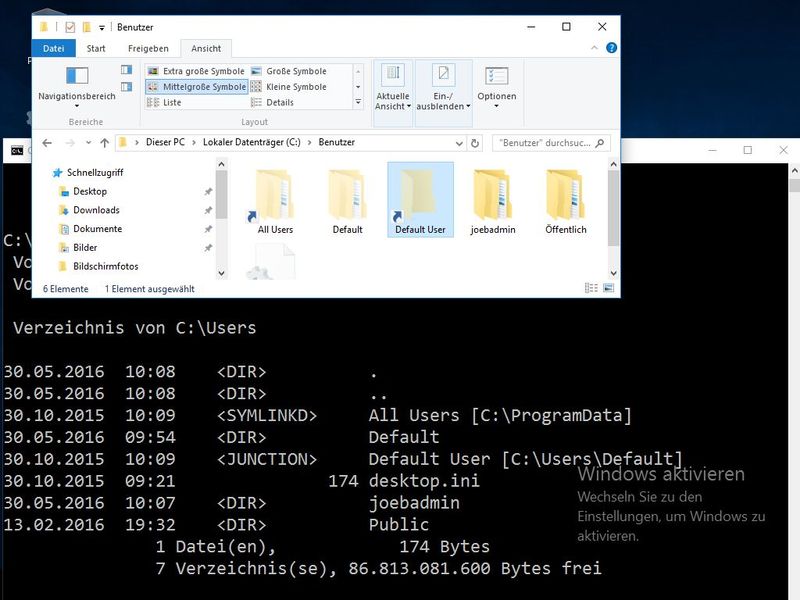Select Liste layout option
This screenshot has height=600, width=800.
[171, 102]
